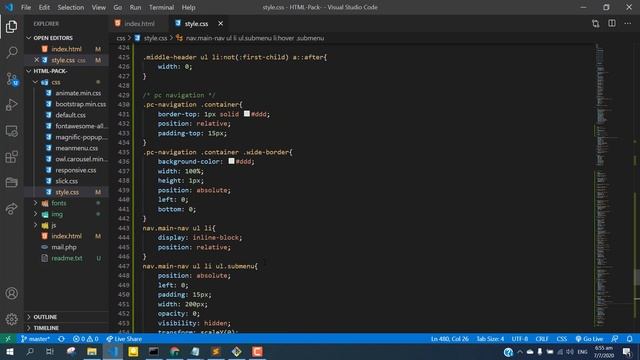Open the Windows Action Center

tap(627, 352)
